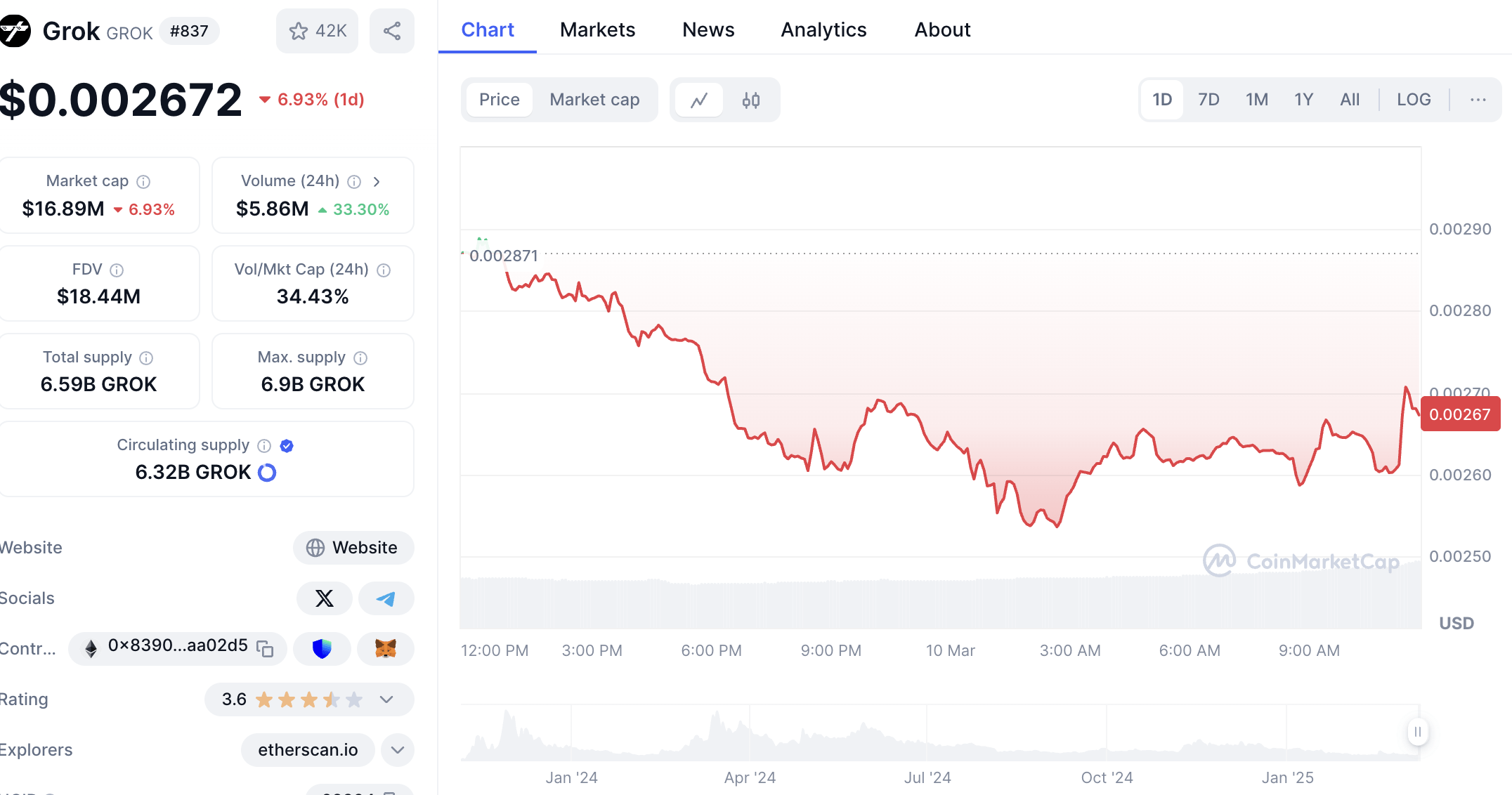Switch to the News tab

coord(708,29)
